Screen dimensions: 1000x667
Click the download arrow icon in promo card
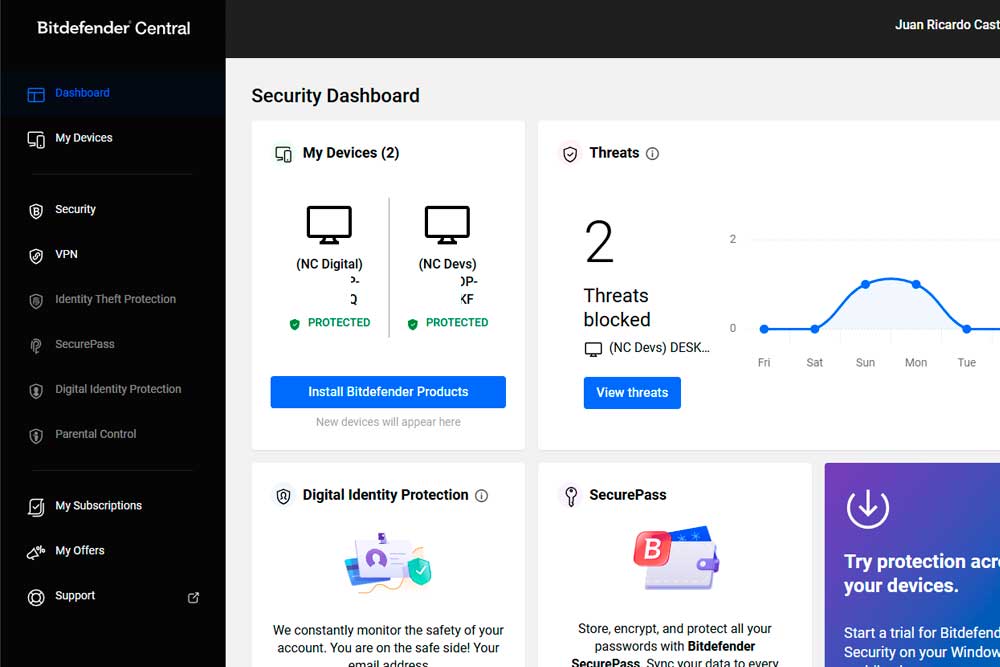[x=867, y=508]
